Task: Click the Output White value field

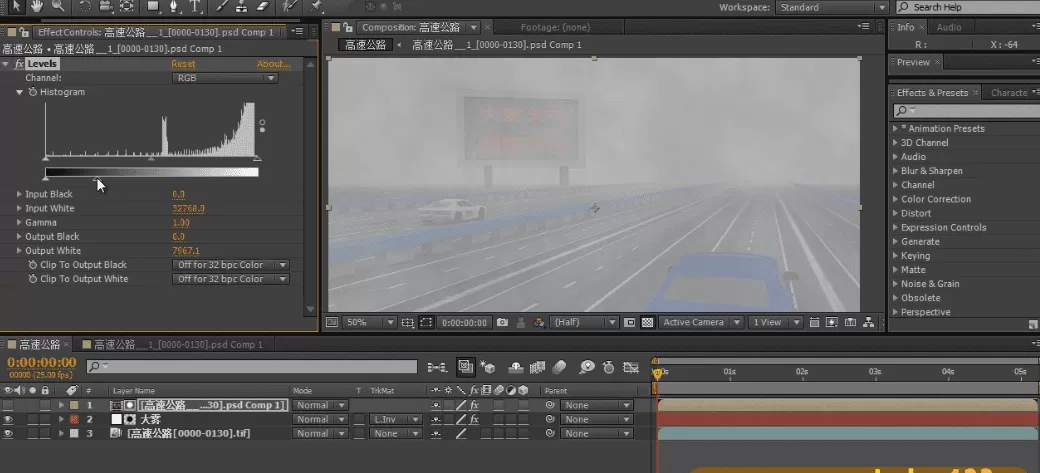Action: coord(186,251)
